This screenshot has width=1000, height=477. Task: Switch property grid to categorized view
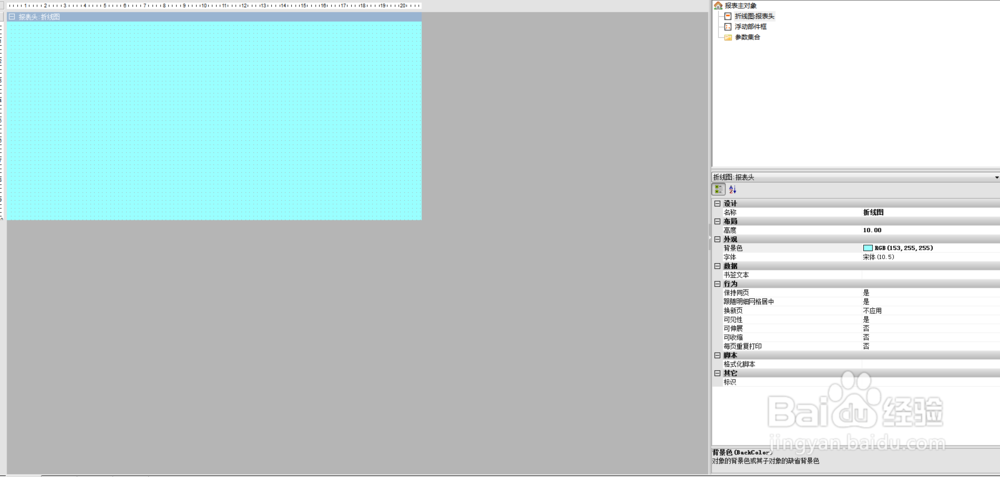pos(718,189)
